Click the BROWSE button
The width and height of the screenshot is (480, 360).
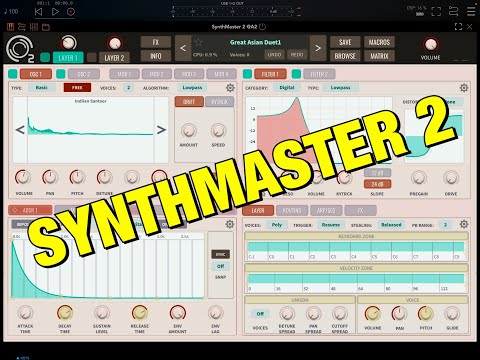345,56
